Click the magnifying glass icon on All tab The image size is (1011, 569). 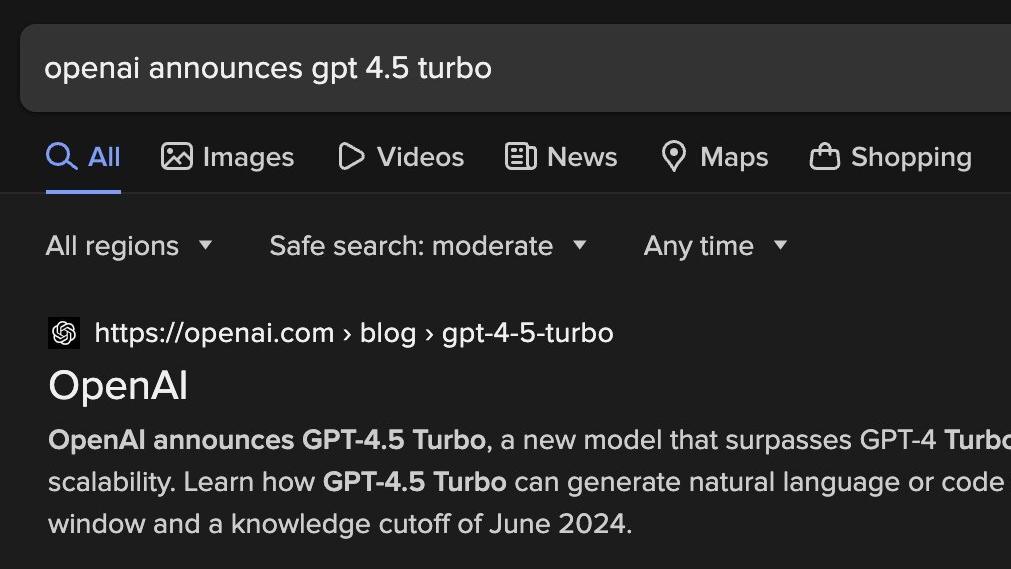[x=61, y=157]
